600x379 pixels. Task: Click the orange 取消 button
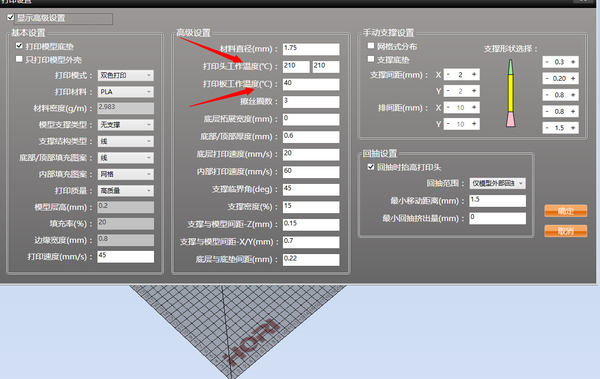point(566,231)
